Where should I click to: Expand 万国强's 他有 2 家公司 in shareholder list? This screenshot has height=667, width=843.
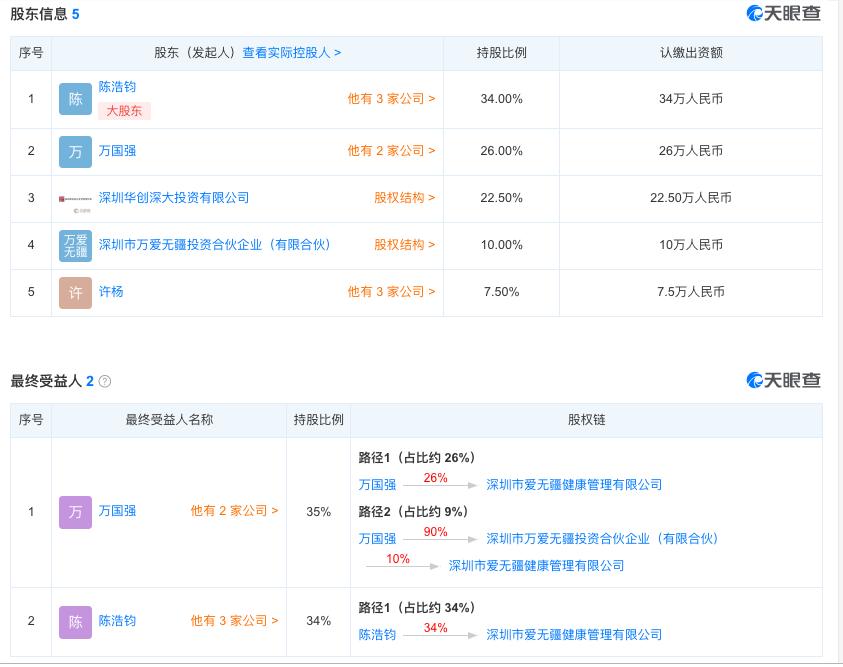coord(391,151)
